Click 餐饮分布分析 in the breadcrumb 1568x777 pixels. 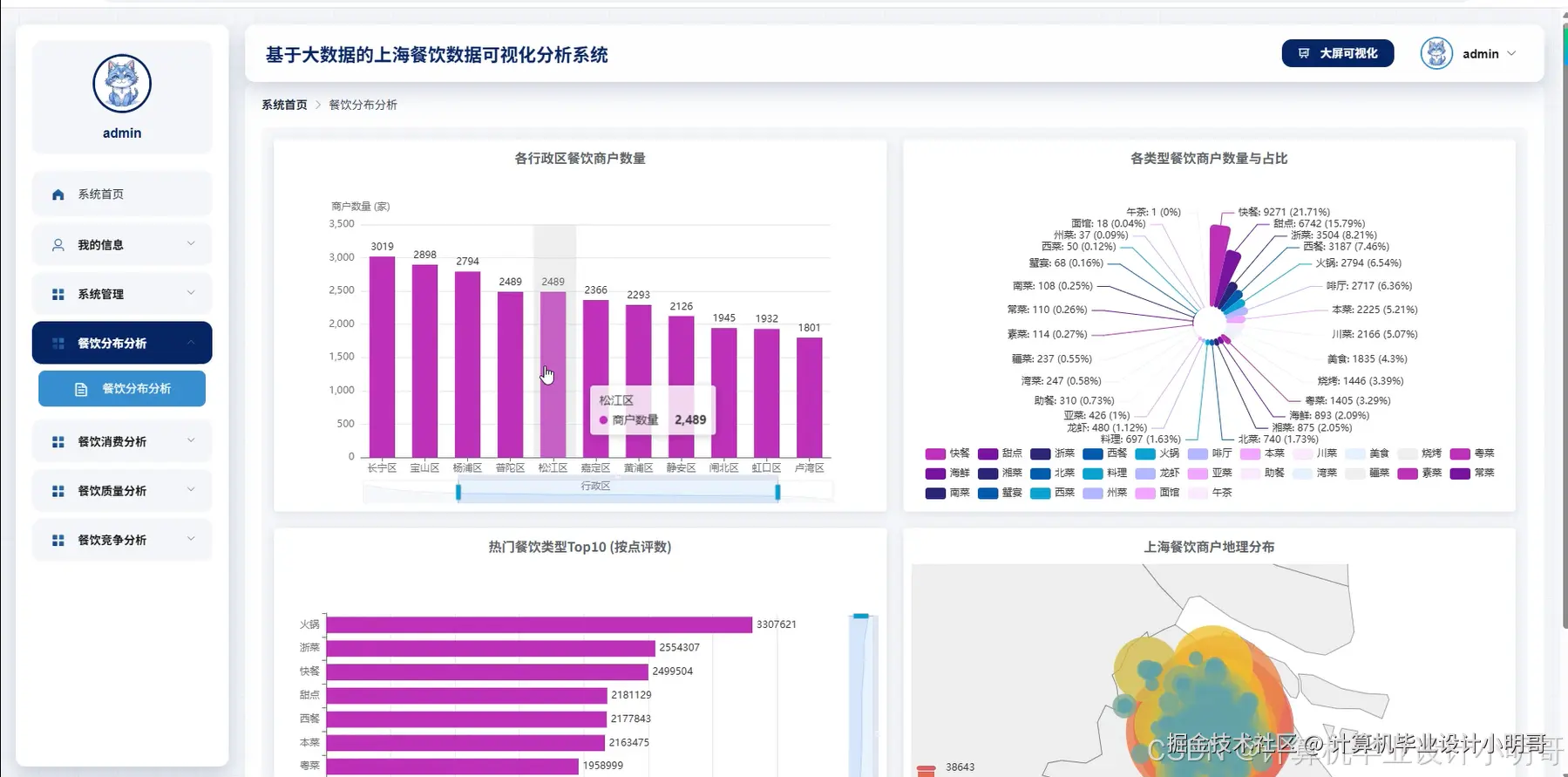tap(363, 105)
